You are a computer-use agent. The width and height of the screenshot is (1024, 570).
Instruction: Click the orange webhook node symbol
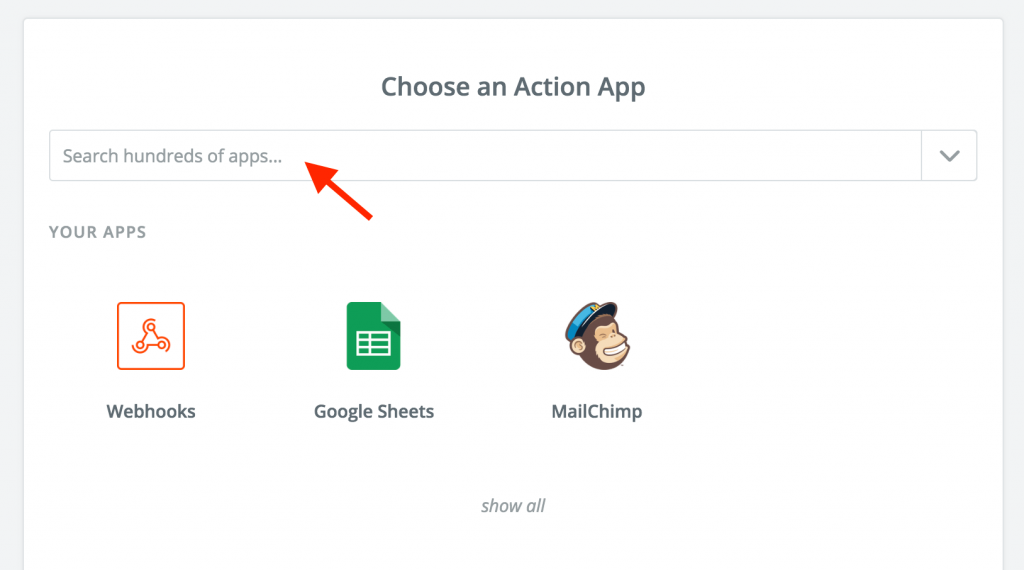tap(151, 336)
